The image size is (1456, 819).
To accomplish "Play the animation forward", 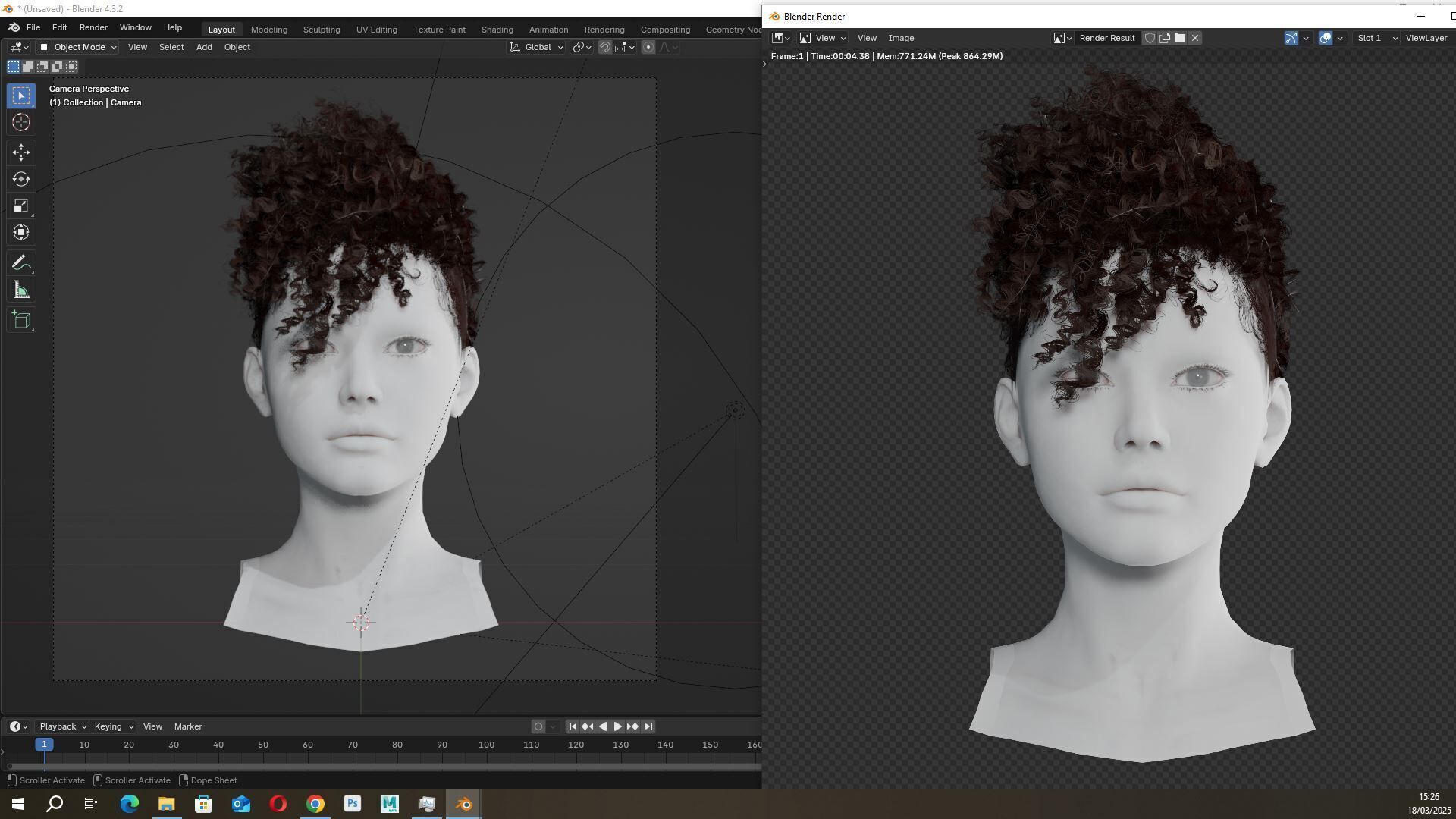I will 617,726.
